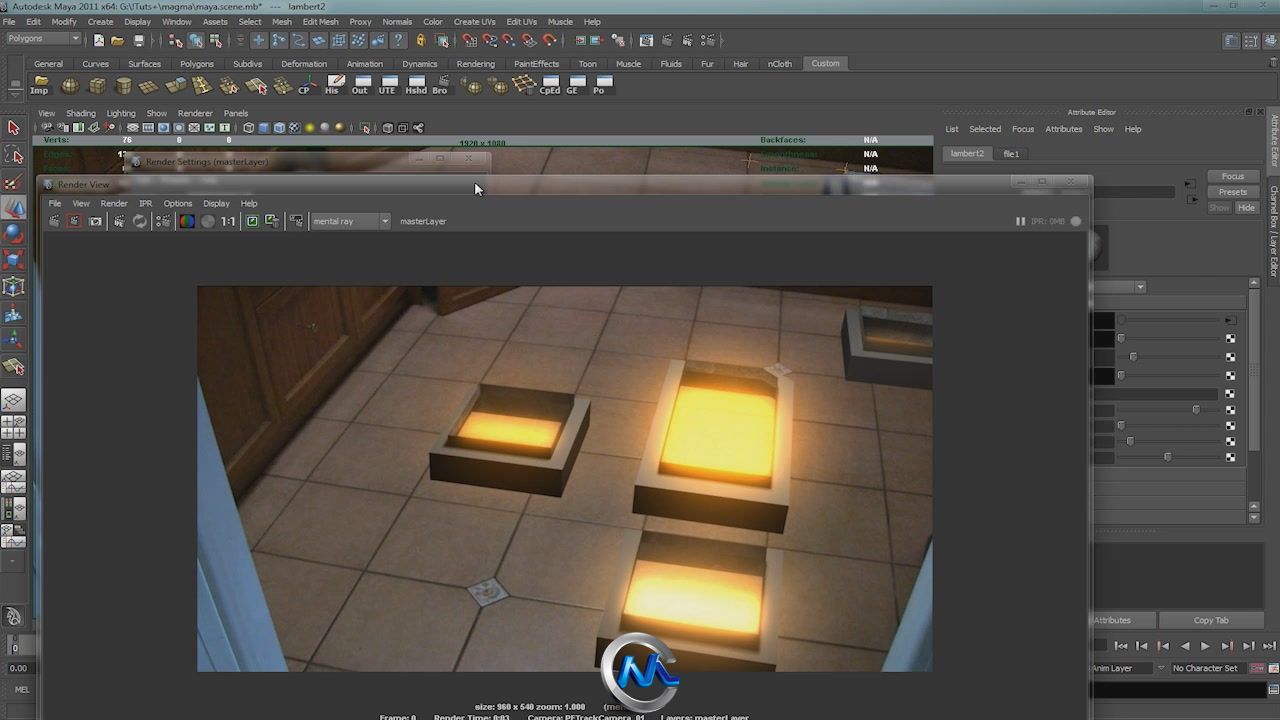Click the Focus button in Attribute Editor
This screenshot has width=1280, height=720.
coord(1233,176)
